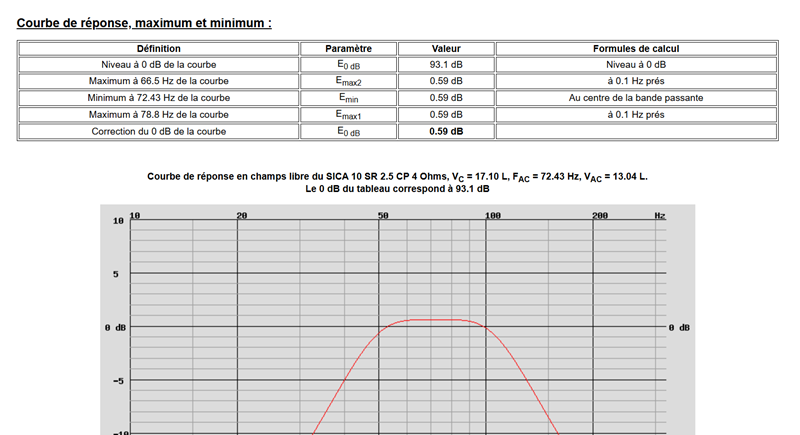This screenshot has height=435, width=800.
Task: Click the left '0 dB' axis label
Action: (115, 327)
